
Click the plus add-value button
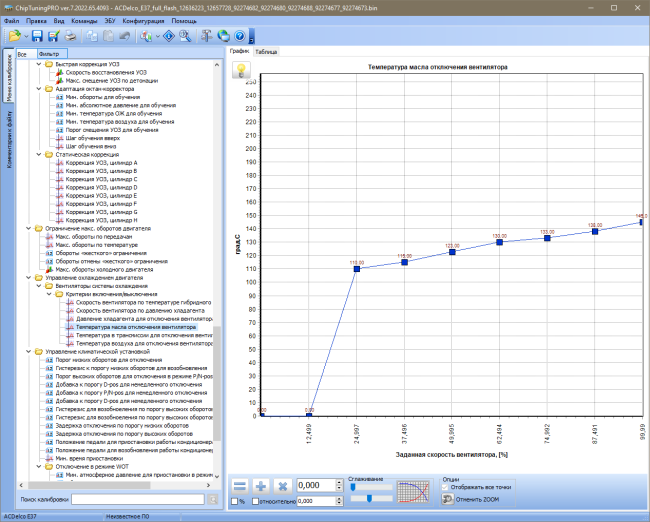tap(261, 486)
